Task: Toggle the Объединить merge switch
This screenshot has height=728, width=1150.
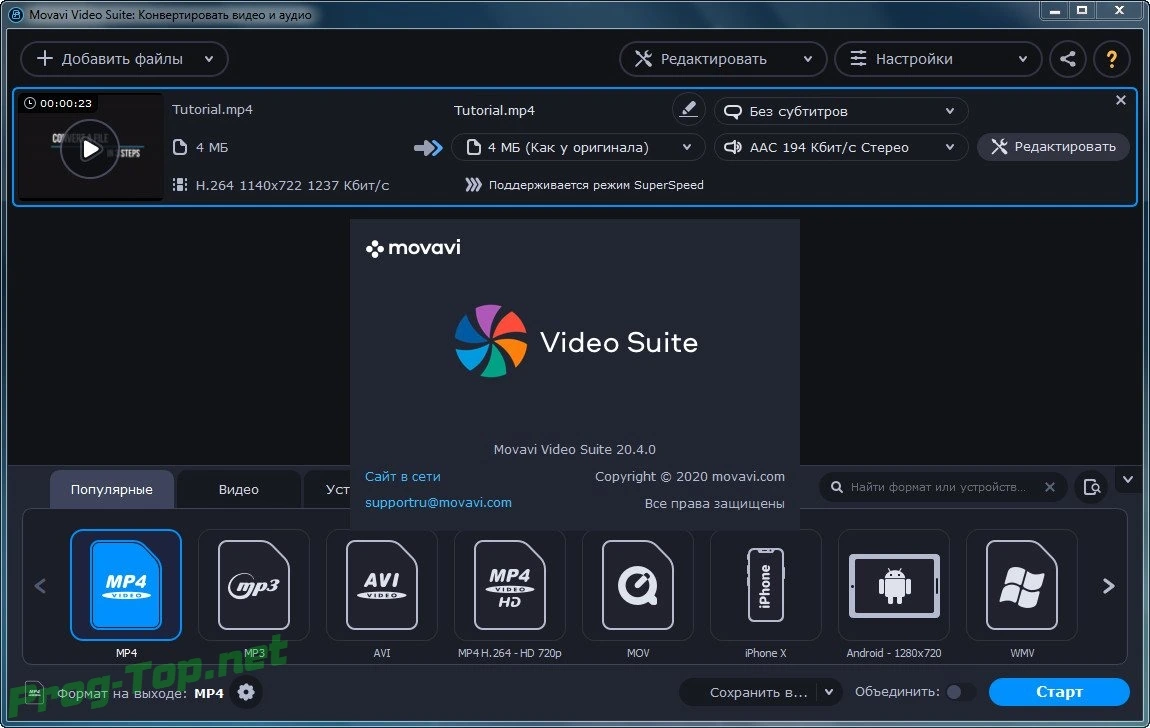Action: point(960,691)
